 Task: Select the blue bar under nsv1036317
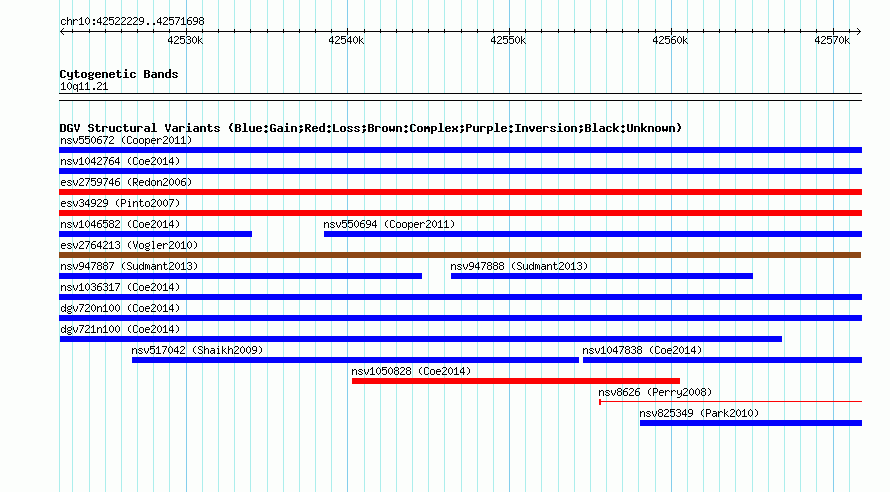460,297
